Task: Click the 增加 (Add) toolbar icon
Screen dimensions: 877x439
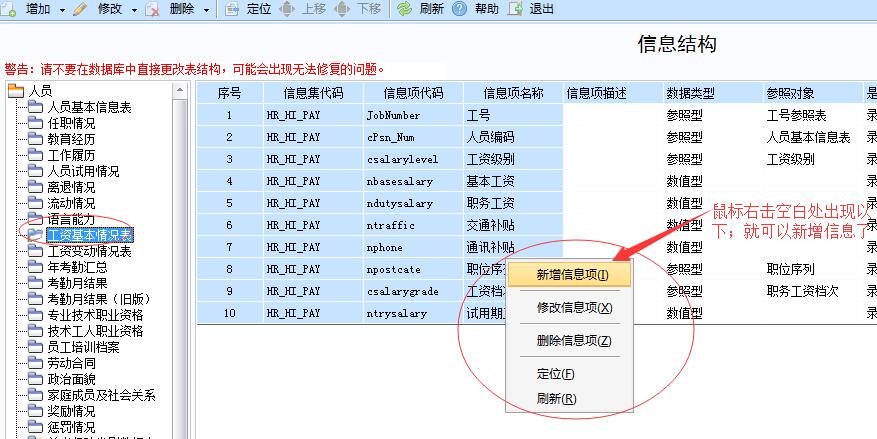Action: point(11,9)
